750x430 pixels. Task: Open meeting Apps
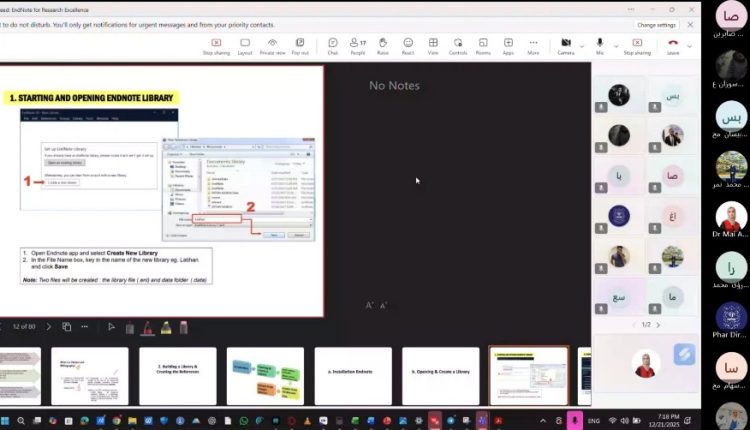click(508, 45)
